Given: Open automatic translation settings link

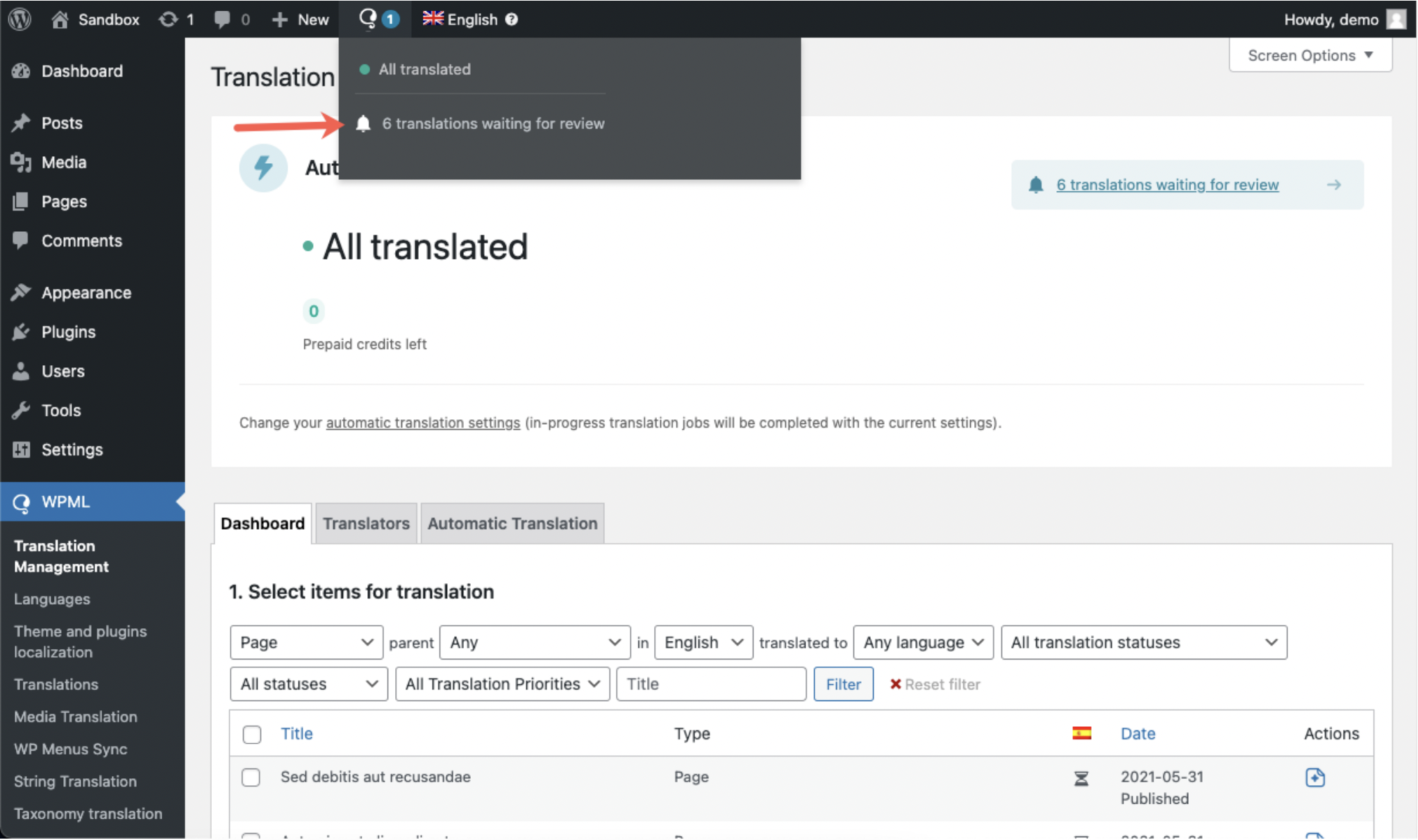Looking at the screenshot, I should [x=423, y=423].
